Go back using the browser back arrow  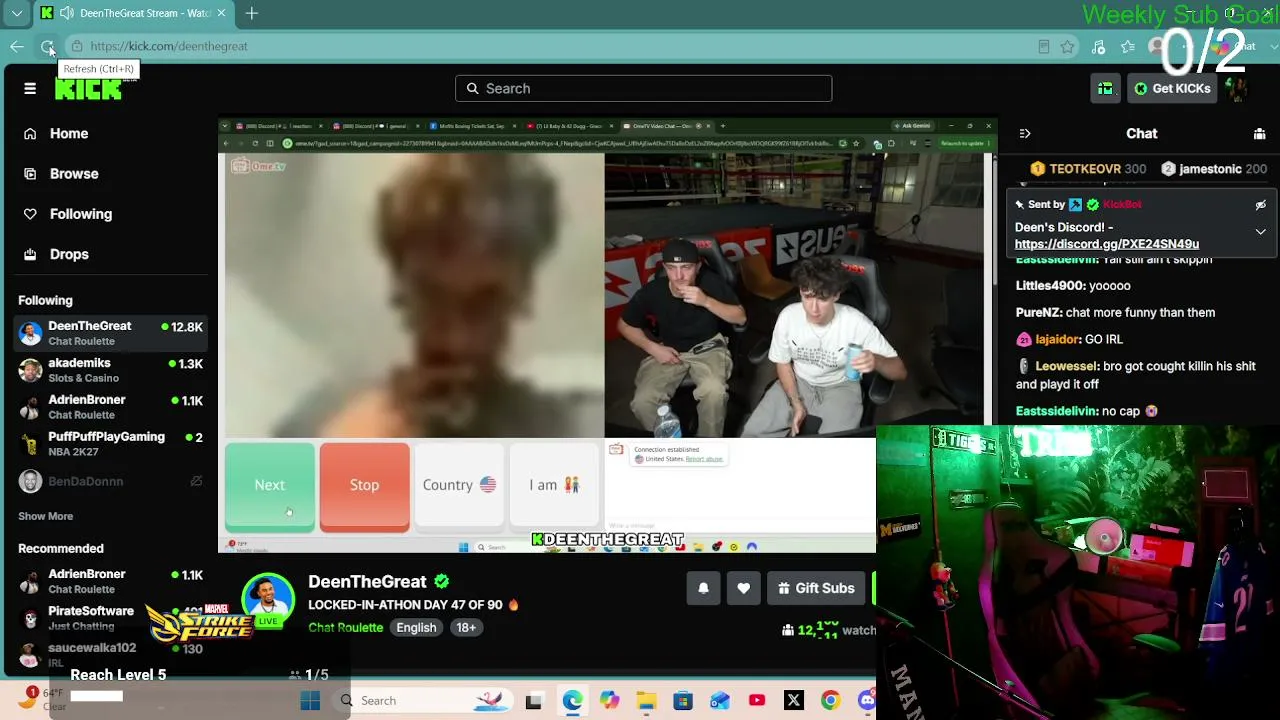coord(17,46)
